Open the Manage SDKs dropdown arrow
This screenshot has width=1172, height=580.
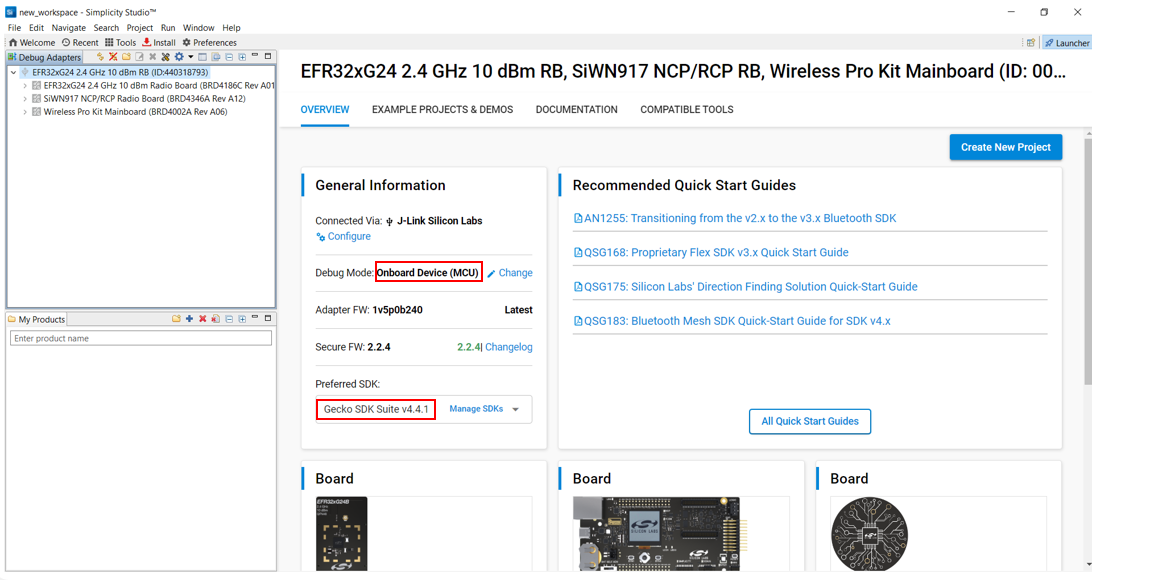tap(516, 409)
